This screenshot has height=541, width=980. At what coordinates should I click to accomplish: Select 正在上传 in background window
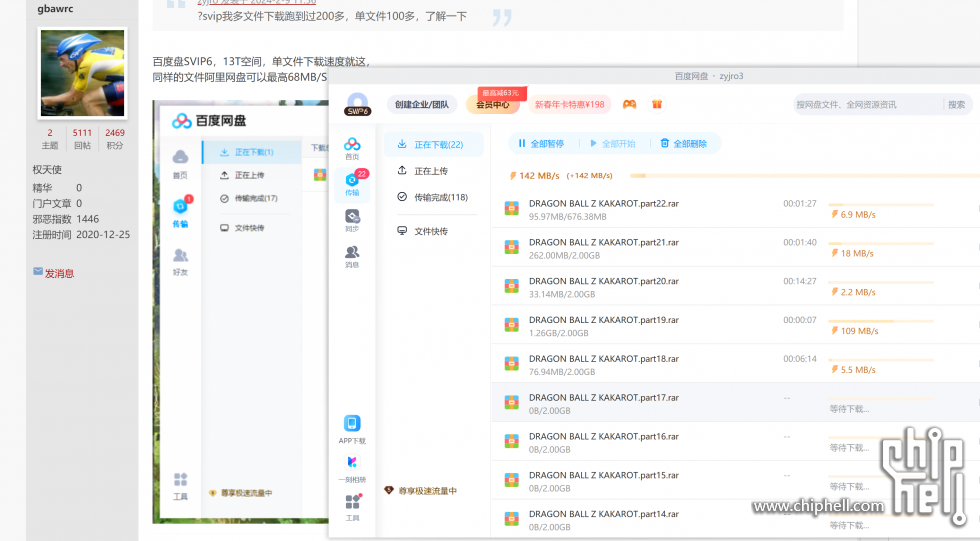(x=252, y=176)
